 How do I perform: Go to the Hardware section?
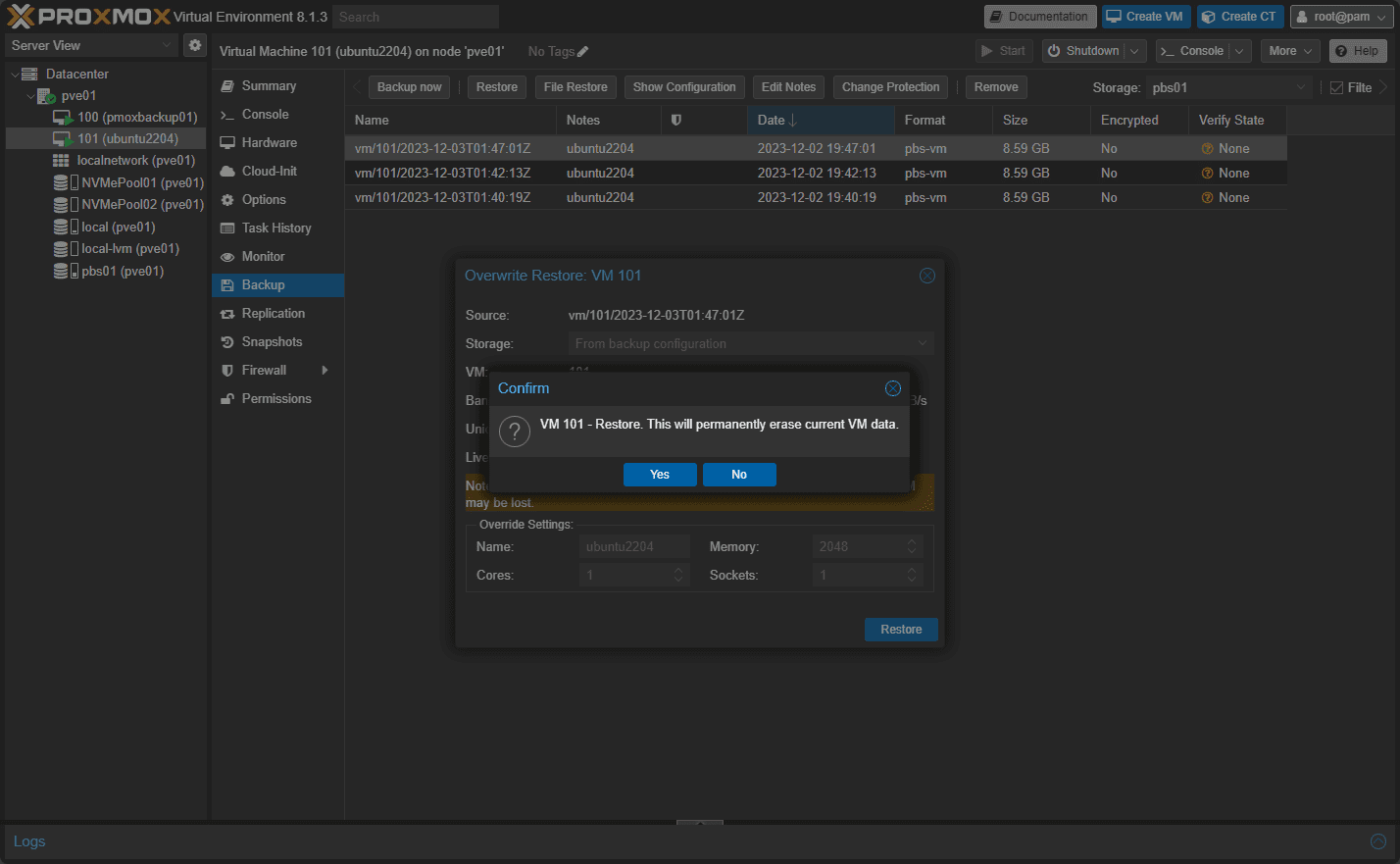click(269, 142)
